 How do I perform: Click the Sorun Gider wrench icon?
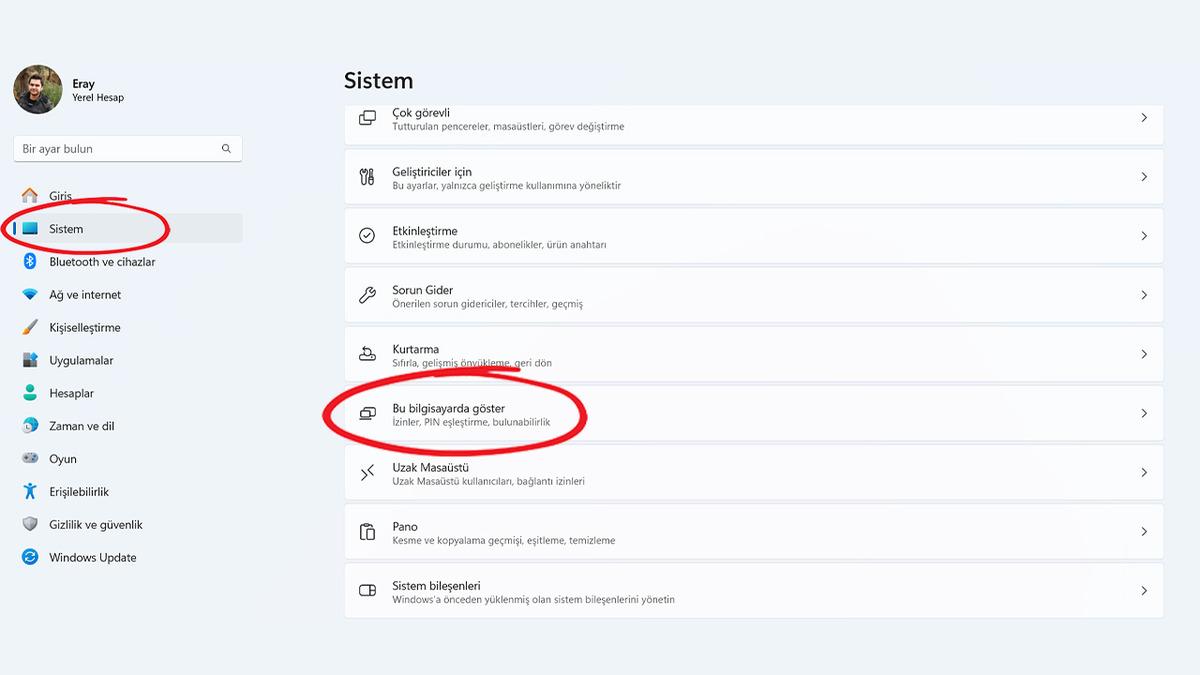click(367, 296)
